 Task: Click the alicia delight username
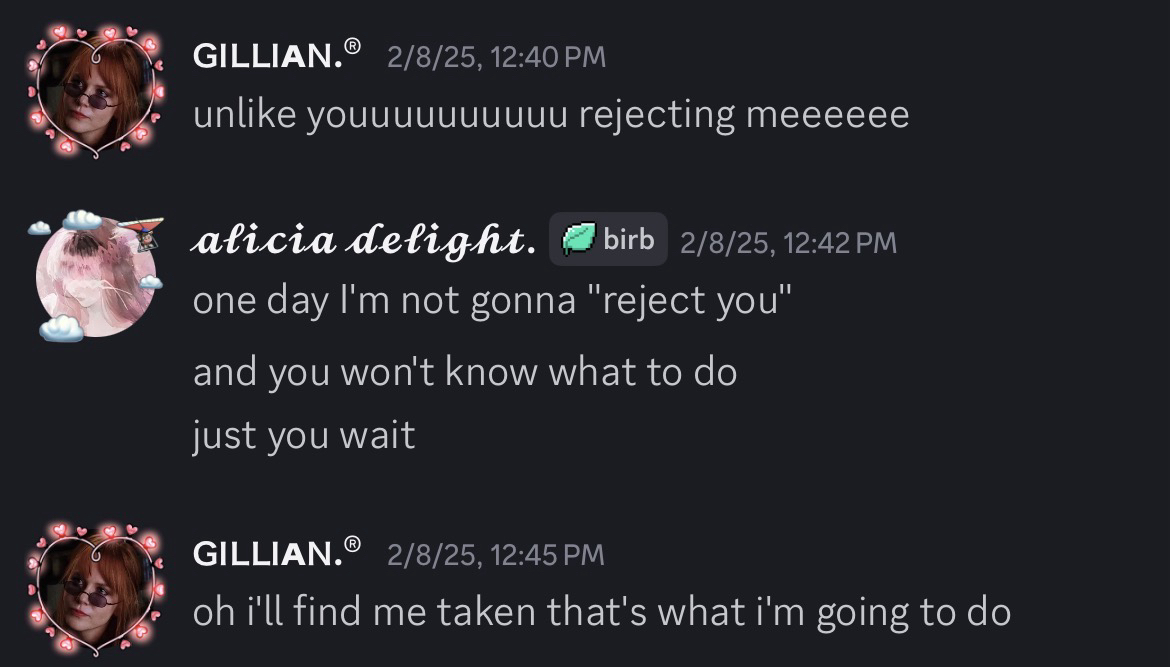click(360, 241)
